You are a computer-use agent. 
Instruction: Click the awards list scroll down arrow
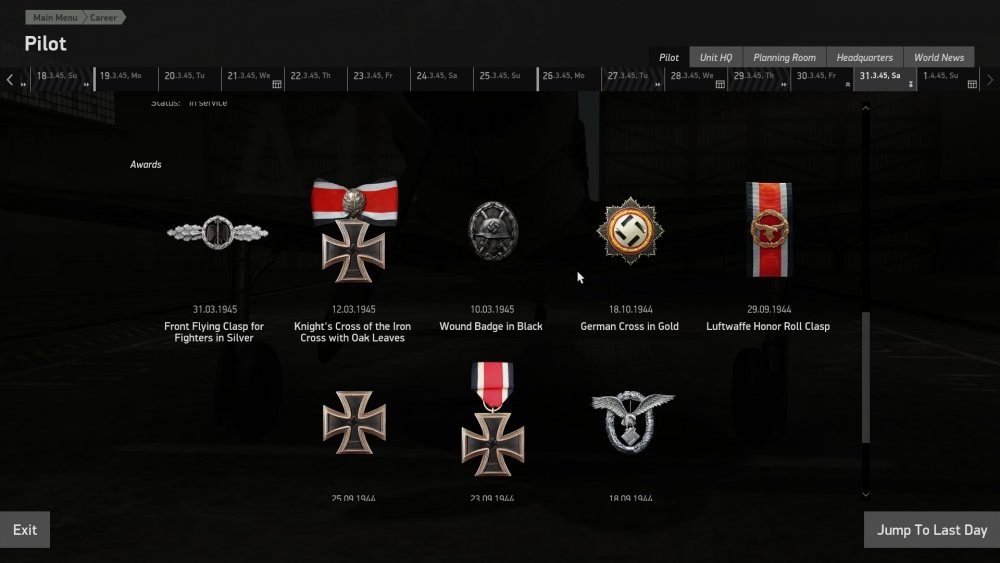865,494
